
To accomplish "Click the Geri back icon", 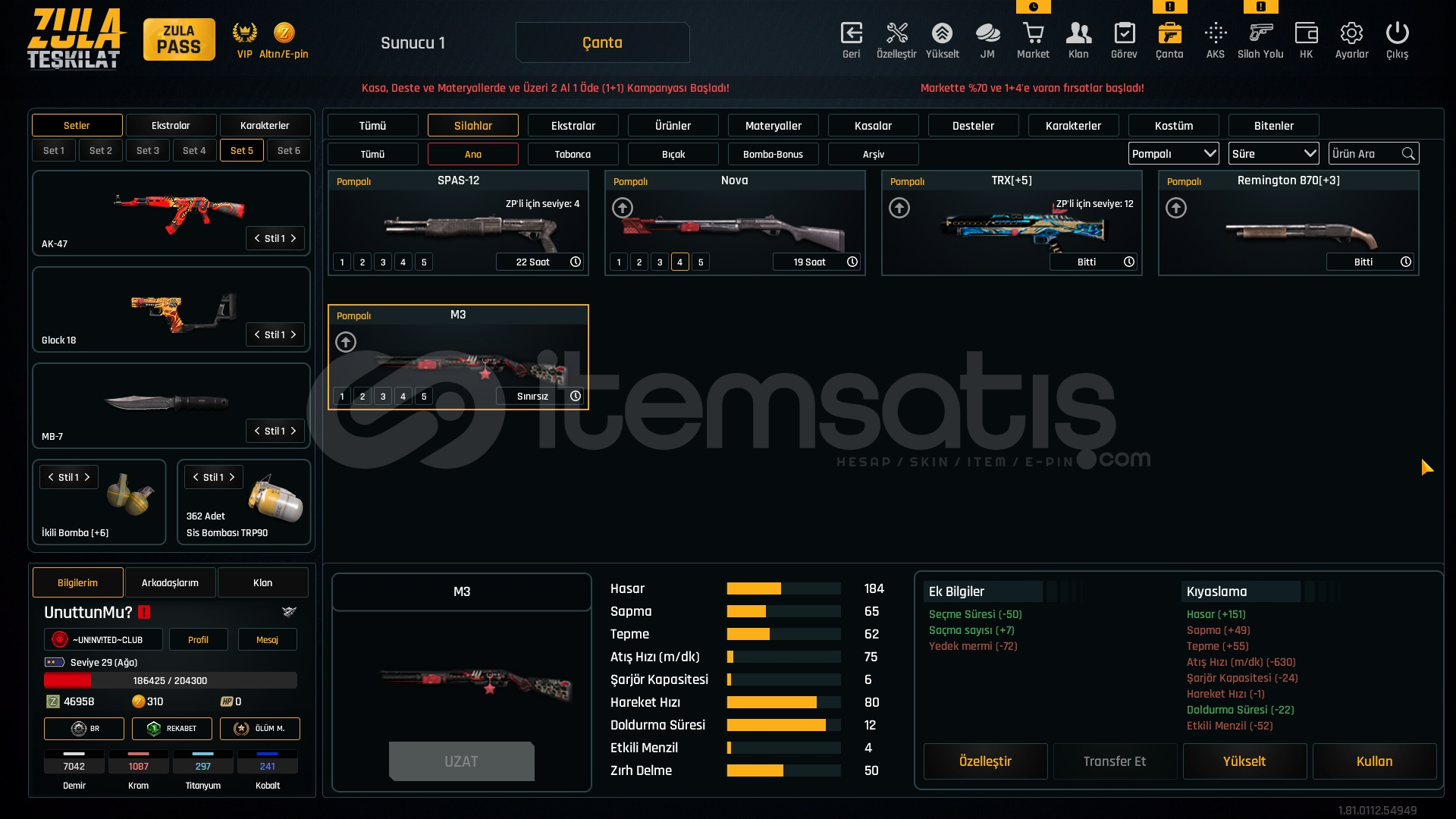I will [851, 34].
